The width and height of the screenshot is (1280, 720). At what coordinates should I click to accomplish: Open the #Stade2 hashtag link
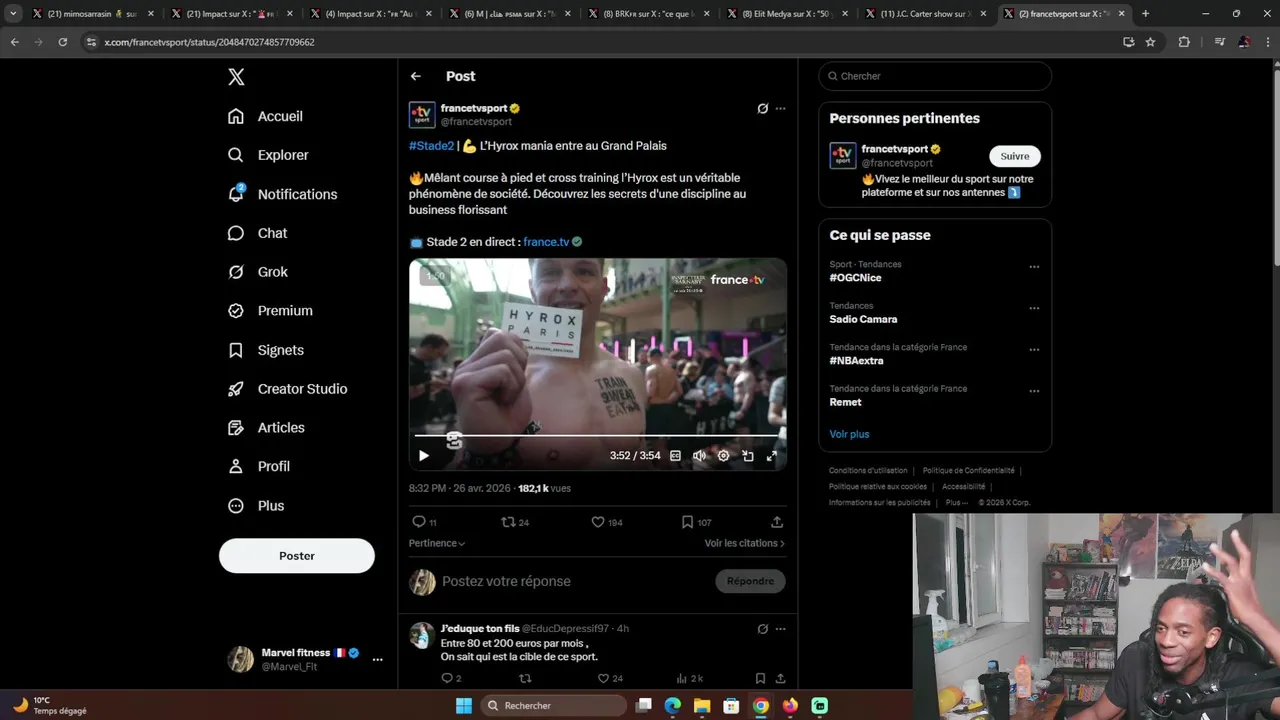(x=431, y=146)
